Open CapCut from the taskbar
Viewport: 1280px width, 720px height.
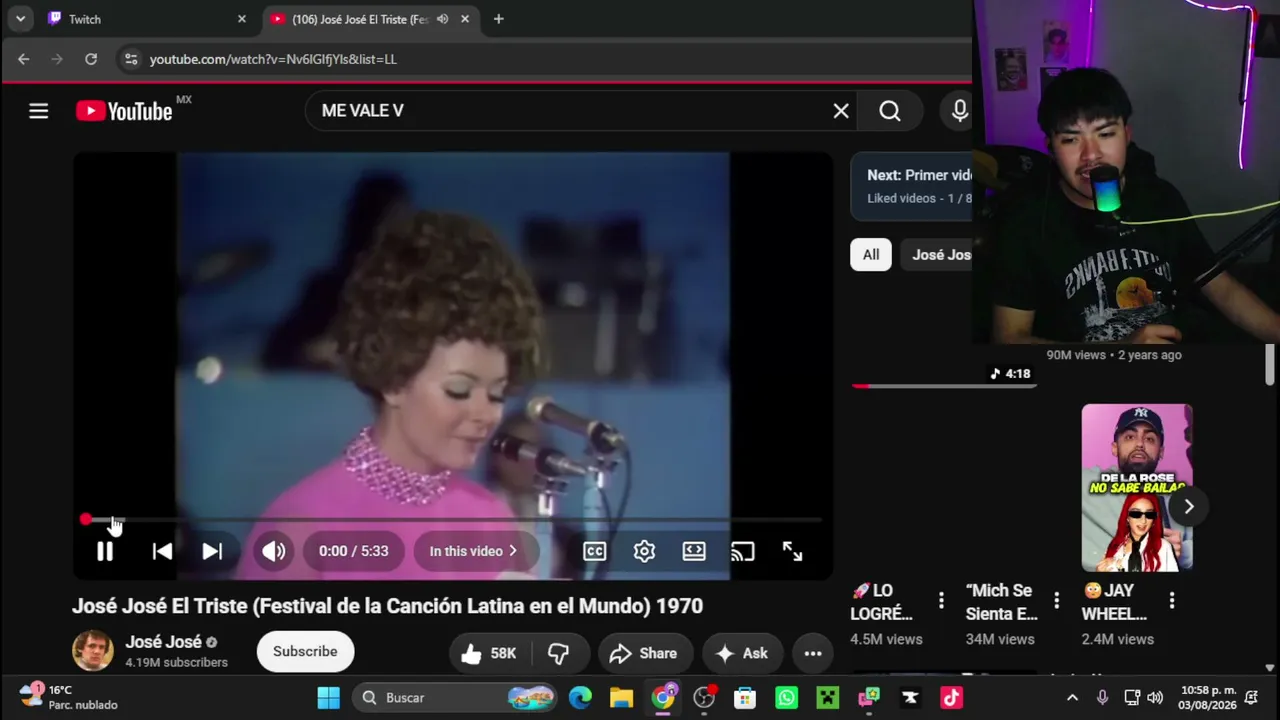[910, 698]
